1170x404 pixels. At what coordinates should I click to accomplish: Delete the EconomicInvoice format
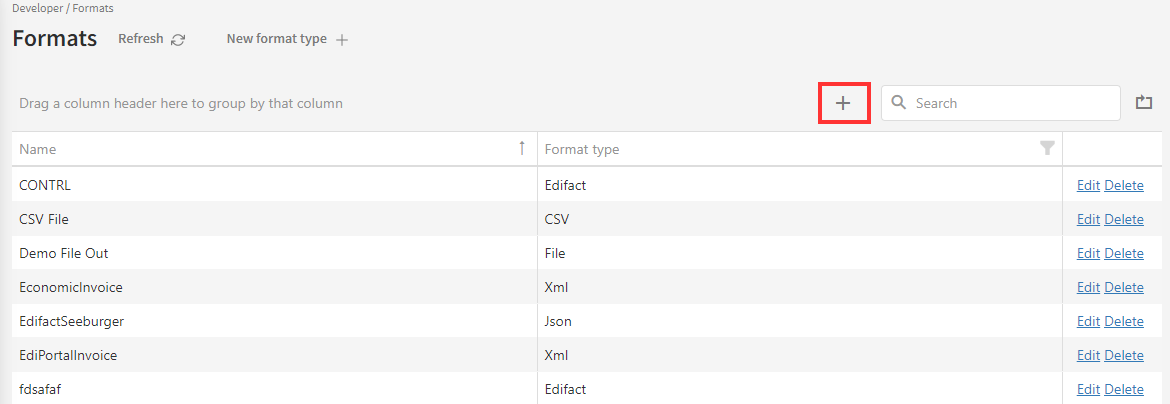1124,287
